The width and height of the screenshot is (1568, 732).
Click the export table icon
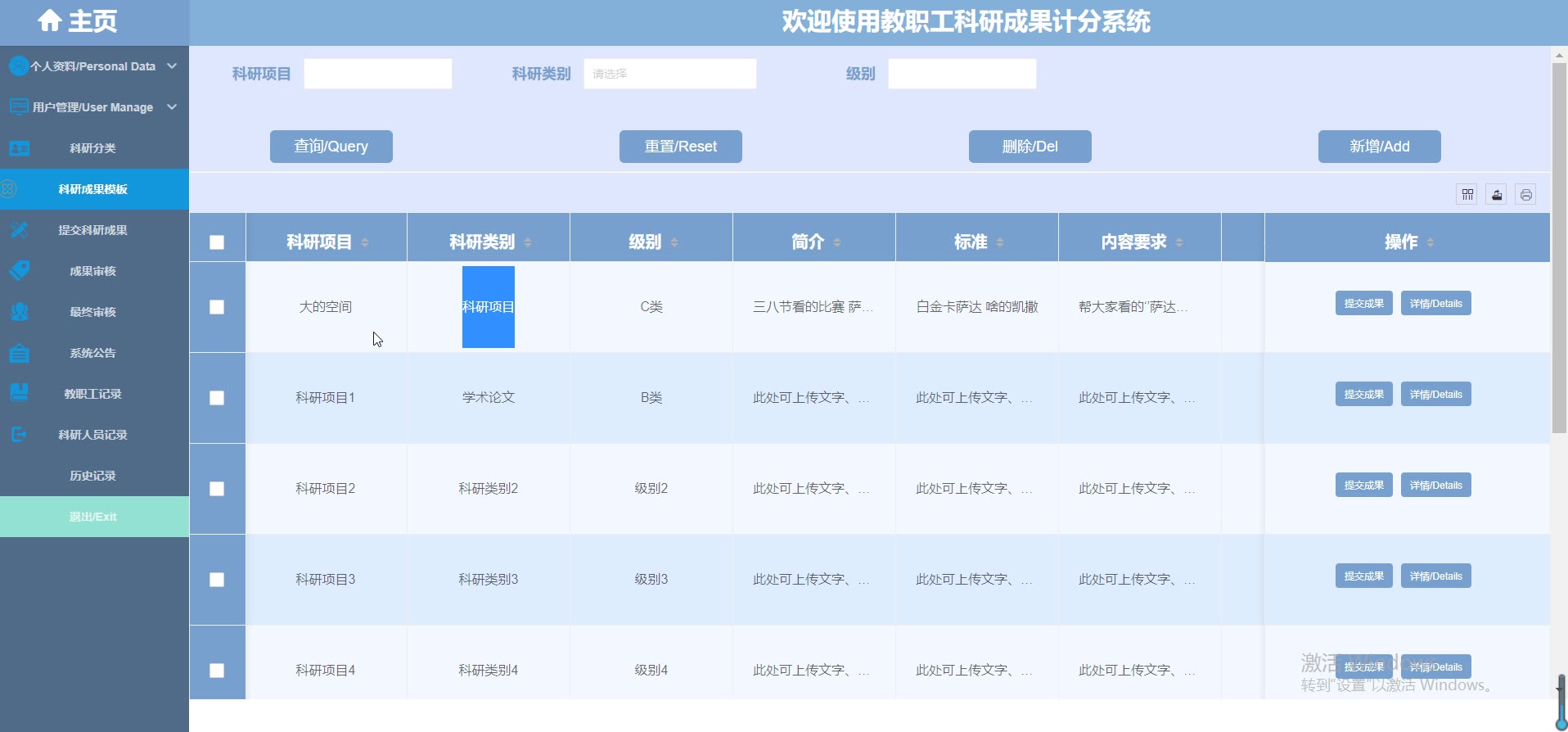(x=1496, y=195)
